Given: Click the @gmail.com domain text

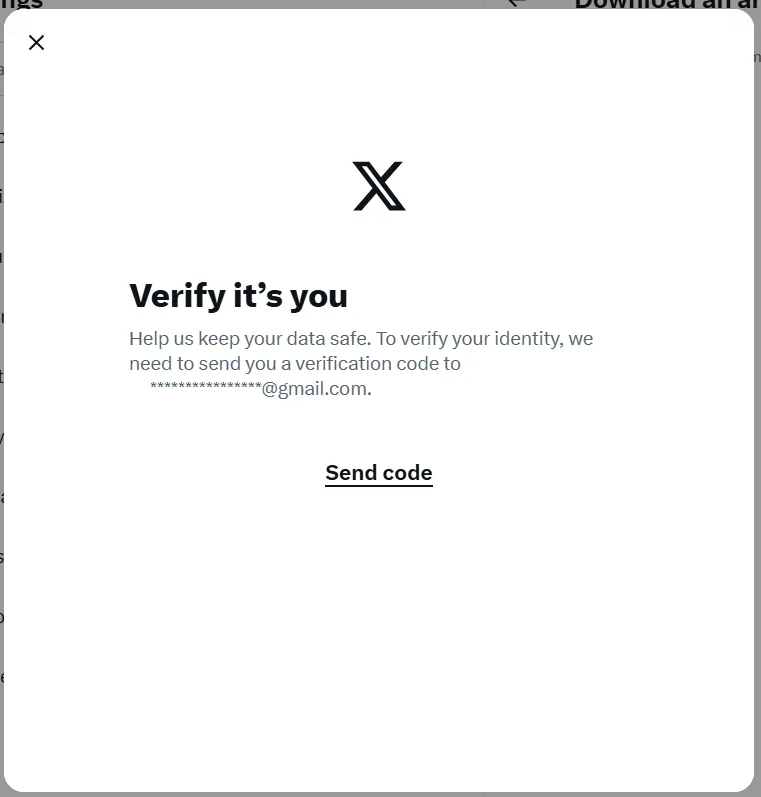Looking at the screenshot, I should [315, 389].
